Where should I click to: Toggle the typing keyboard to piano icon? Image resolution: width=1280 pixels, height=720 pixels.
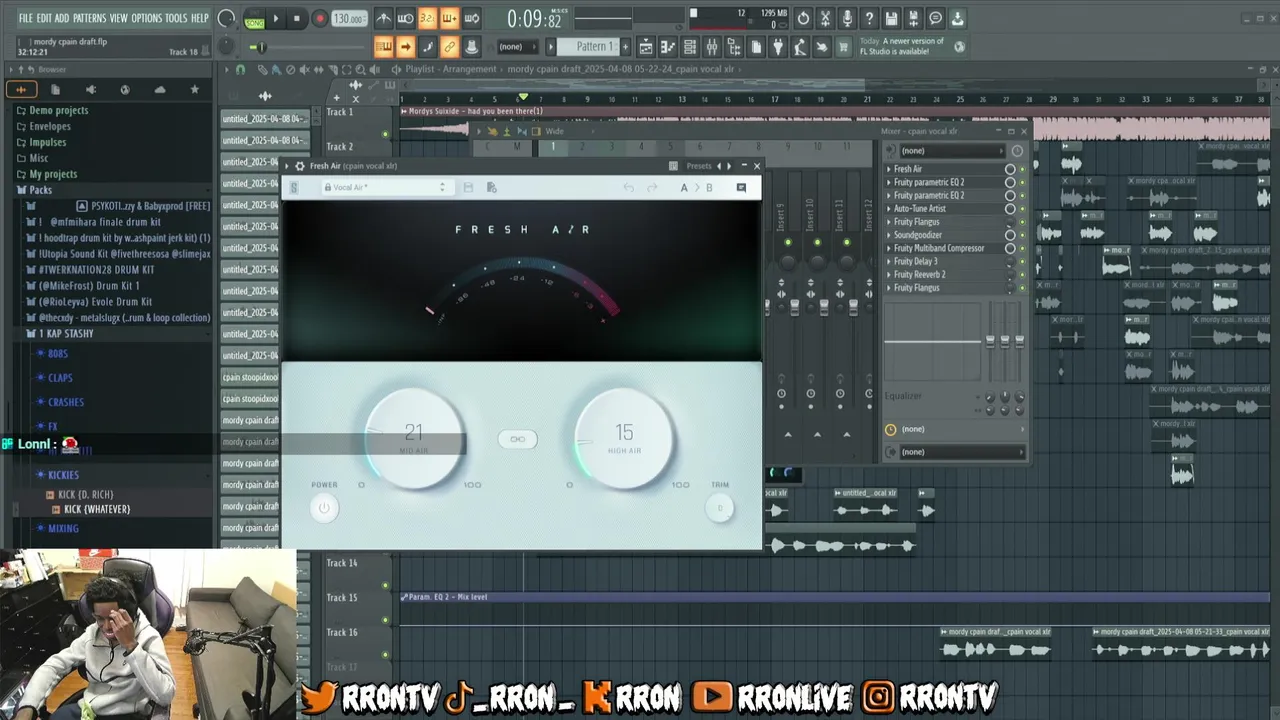[x=384, y=47]
